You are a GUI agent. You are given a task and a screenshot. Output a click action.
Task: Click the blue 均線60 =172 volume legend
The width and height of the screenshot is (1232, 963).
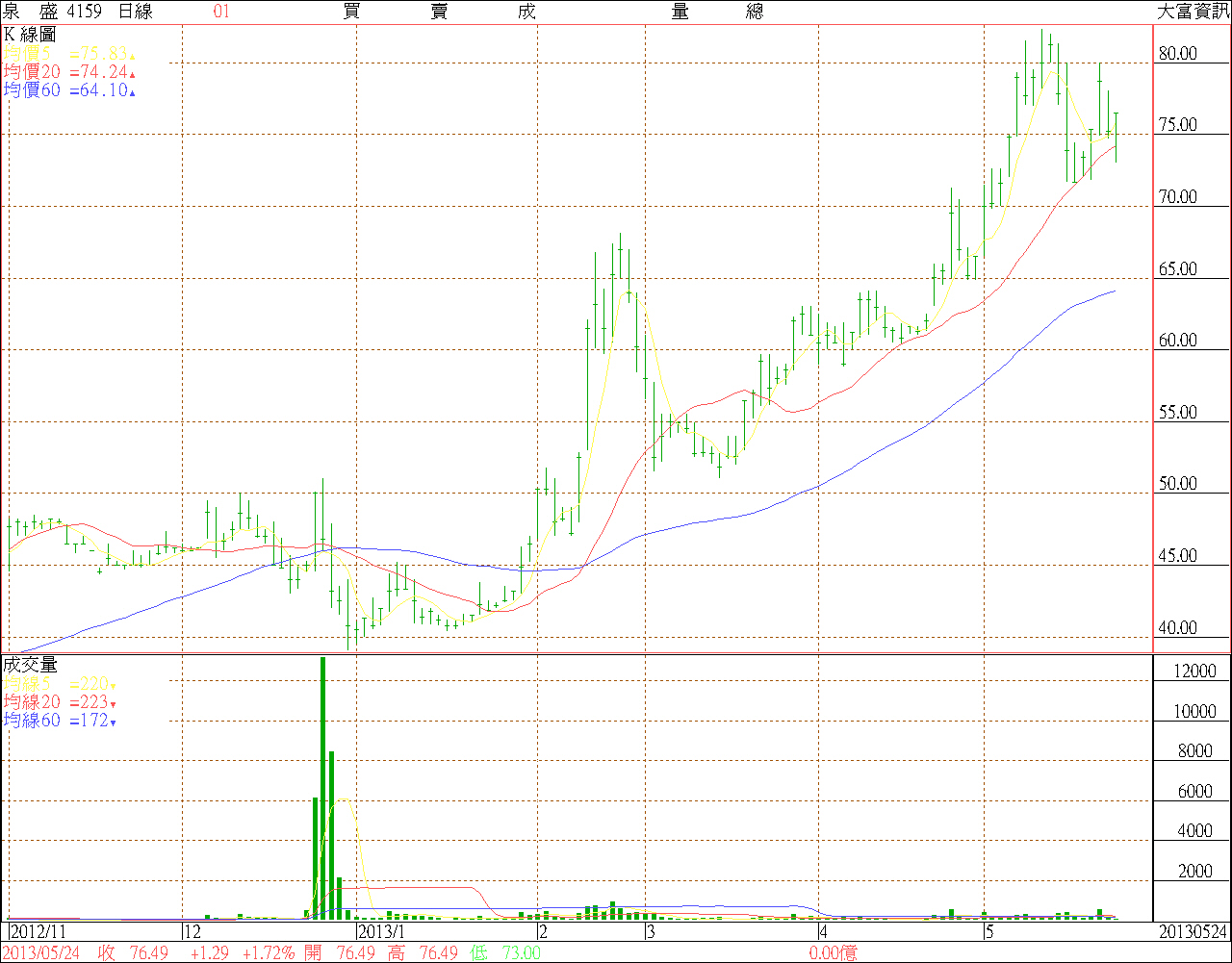point(56,721)
